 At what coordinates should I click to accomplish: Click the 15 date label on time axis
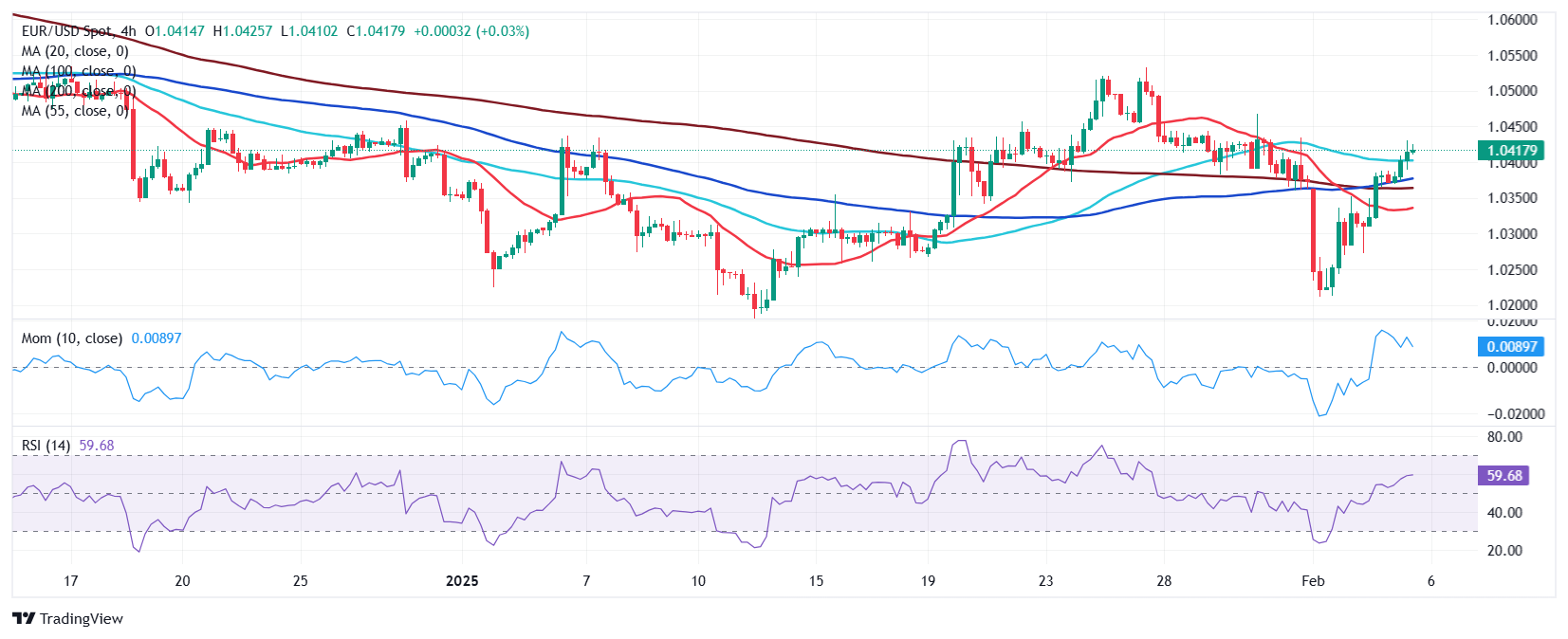click(x=816, y=580)
